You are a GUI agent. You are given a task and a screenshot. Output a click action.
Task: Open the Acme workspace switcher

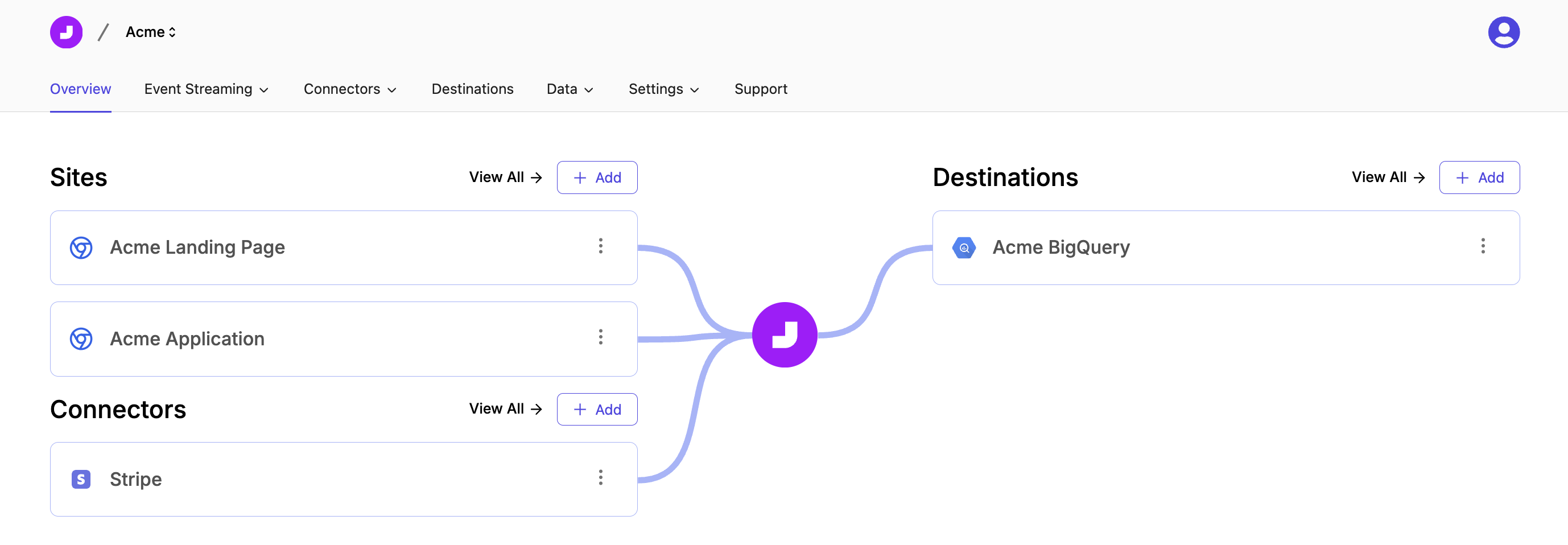150,32
